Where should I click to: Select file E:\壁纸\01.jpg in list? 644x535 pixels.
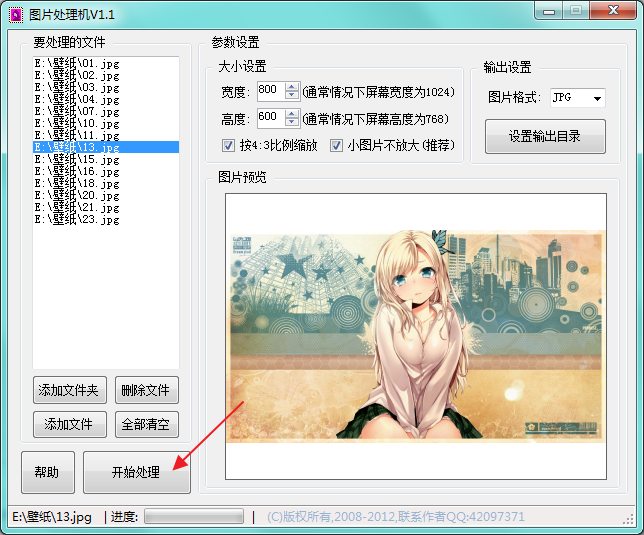(x=106, y=64)
